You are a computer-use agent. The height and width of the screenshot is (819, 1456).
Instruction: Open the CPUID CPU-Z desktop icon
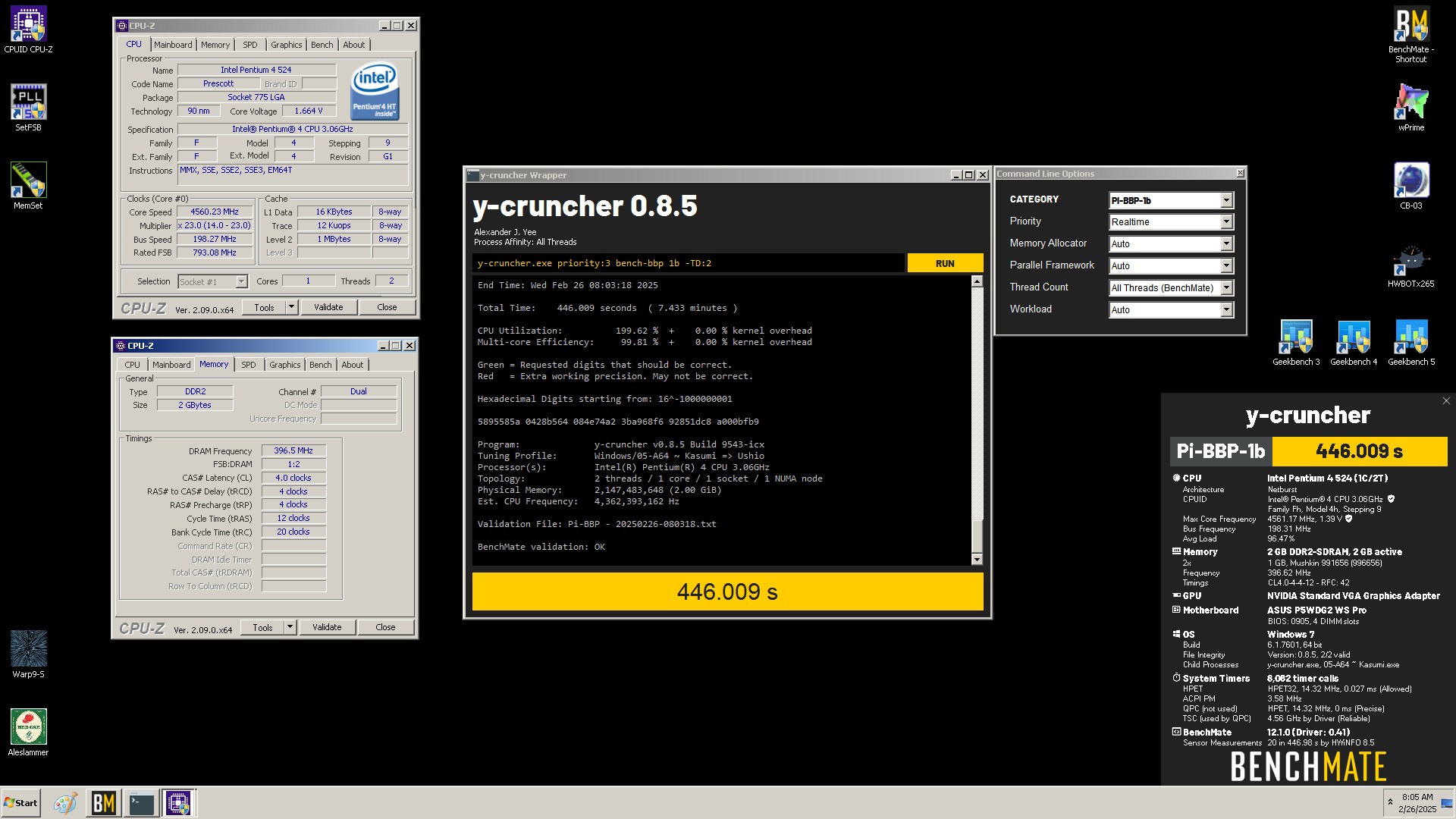tap(28, 30)
